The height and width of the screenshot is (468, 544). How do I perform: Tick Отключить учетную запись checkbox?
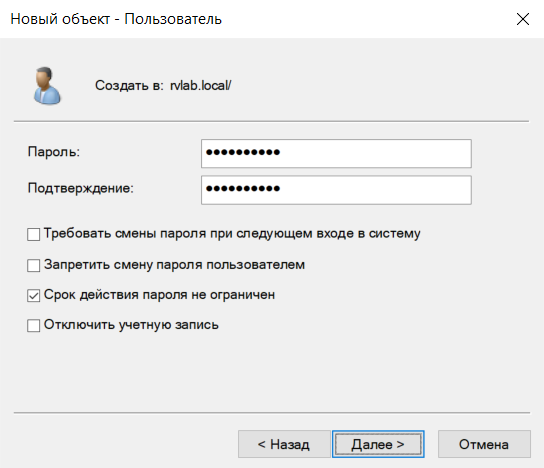coord(34,326)
